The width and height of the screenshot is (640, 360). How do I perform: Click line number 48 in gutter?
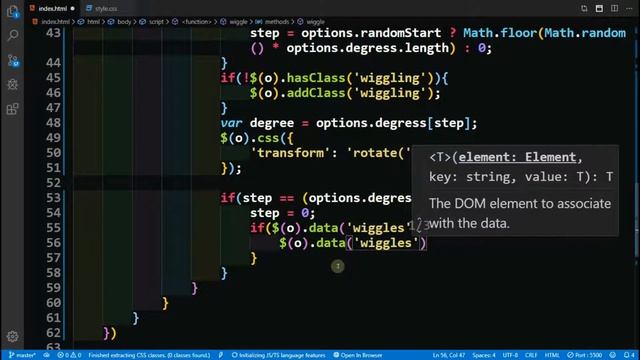[x=53, y=123]
